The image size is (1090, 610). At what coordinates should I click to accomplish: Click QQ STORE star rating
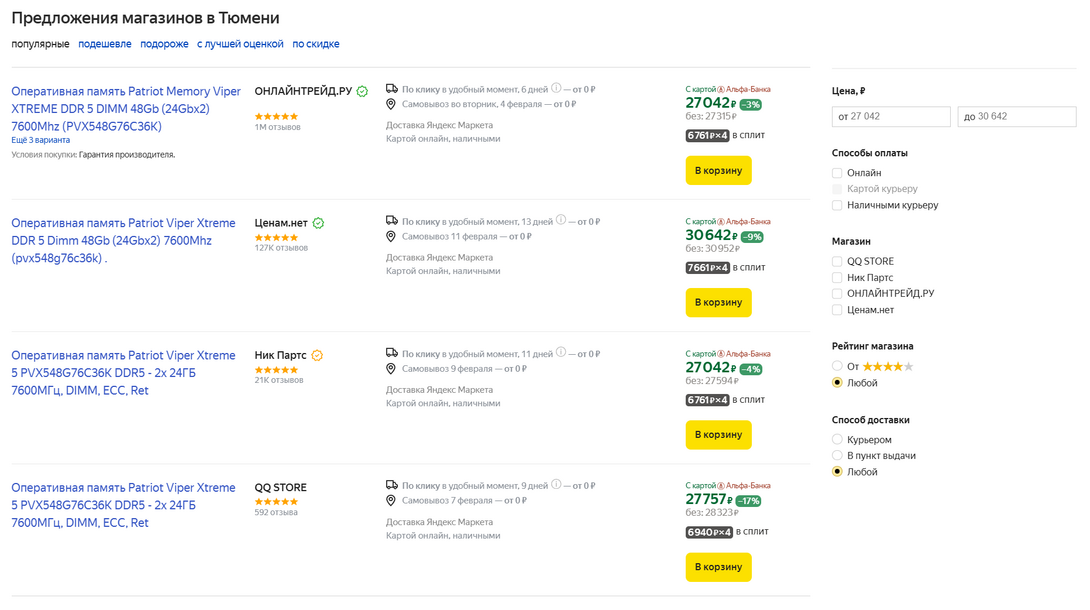click(x=276, y=501)
